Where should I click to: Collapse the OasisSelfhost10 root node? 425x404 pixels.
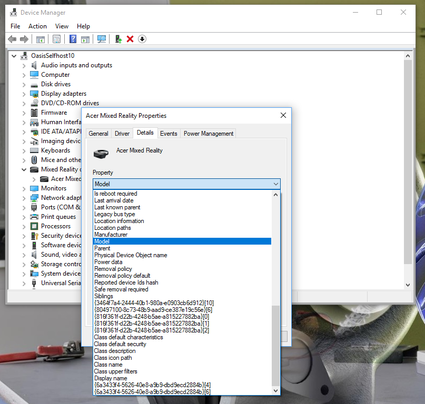coord(14,56)
